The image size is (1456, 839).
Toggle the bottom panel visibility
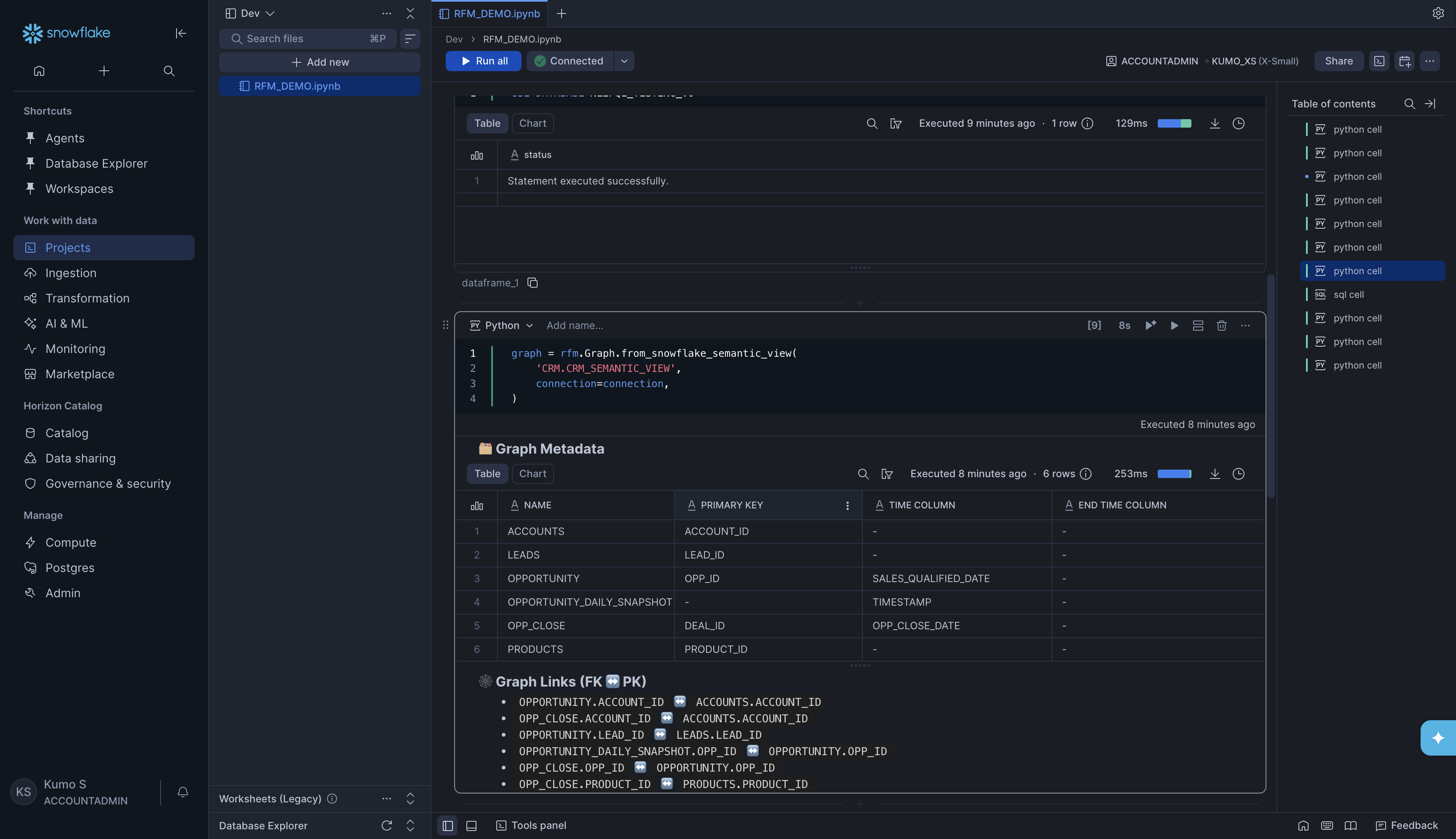[471, 826]
